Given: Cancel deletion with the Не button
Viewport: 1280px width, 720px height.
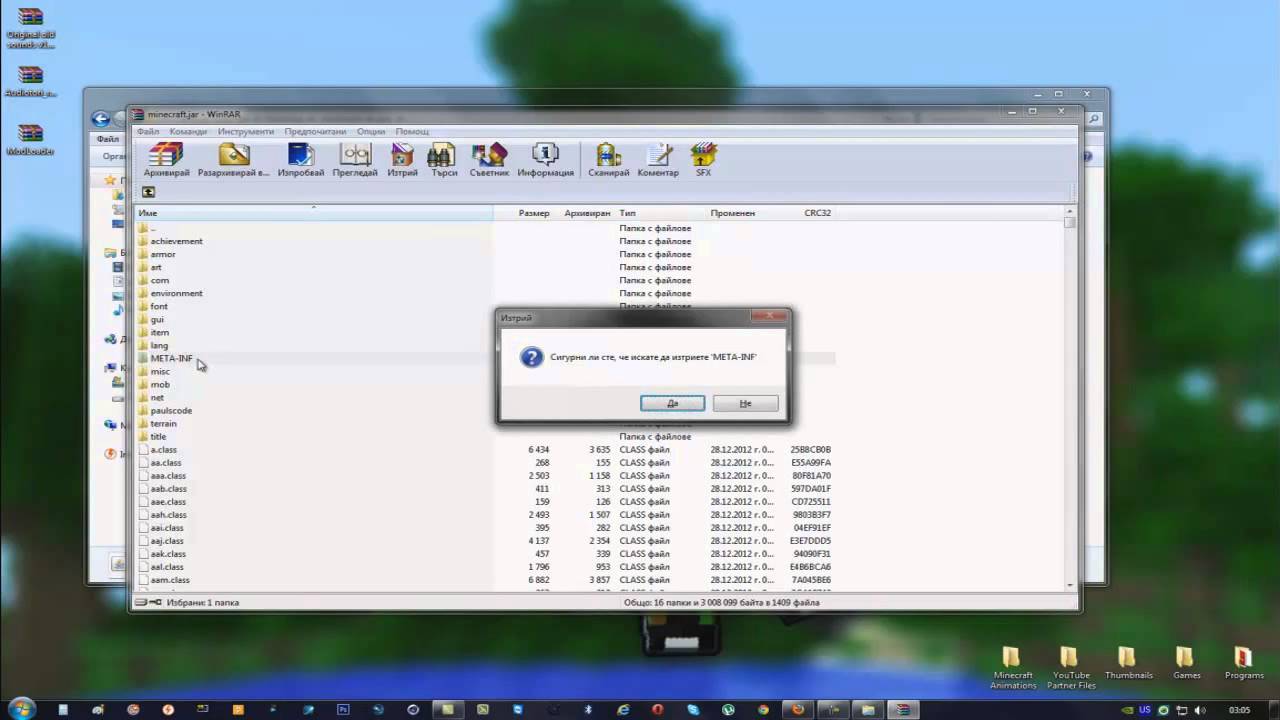Looking at the screenshot, I should click(745, 403).
